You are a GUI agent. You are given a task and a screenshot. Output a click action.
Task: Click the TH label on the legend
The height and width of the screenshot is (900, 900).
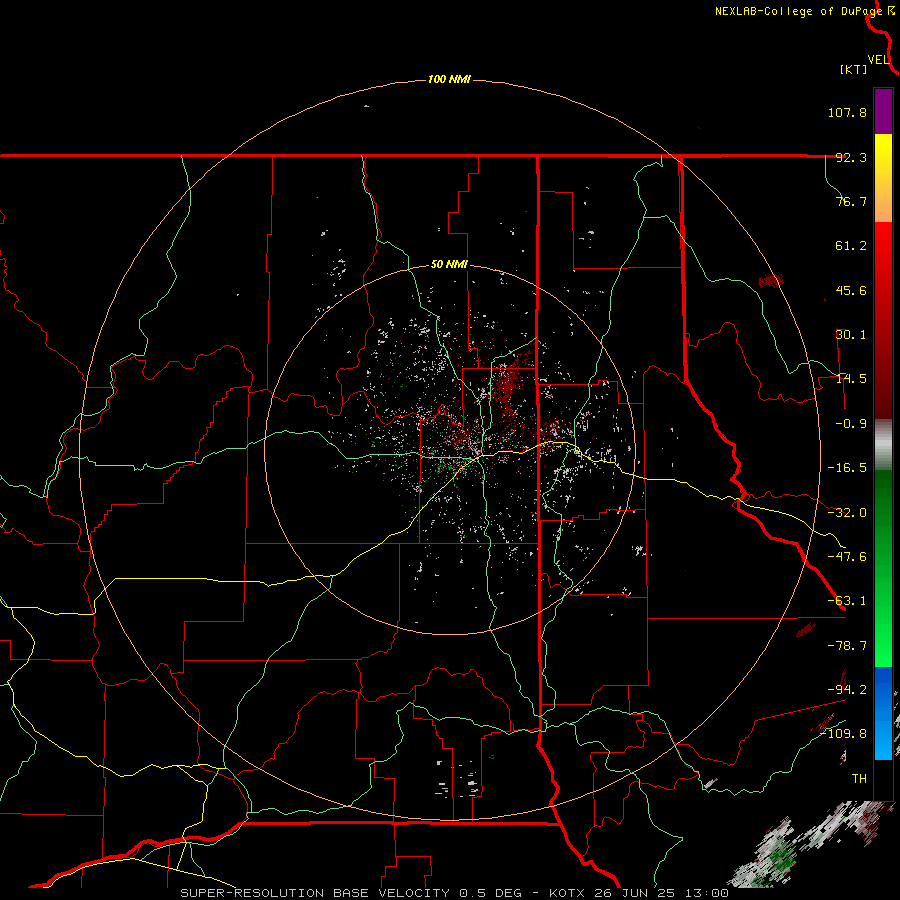click(859, 779)
